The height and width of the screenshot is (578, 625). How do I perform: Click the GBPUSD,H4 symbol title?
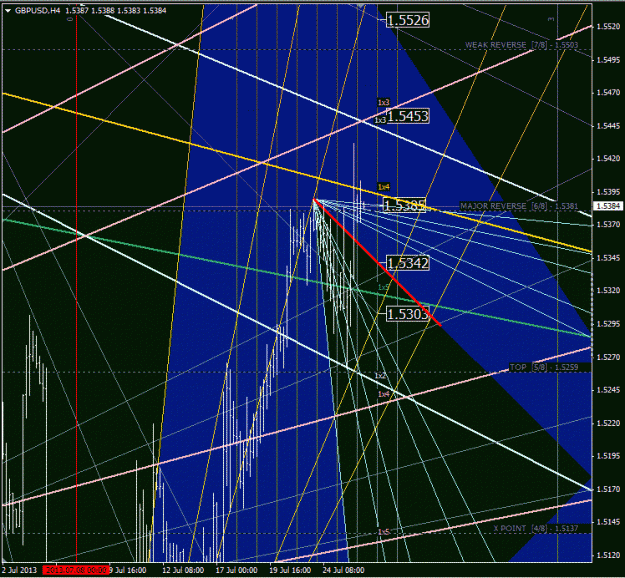[x=37, y=11]
